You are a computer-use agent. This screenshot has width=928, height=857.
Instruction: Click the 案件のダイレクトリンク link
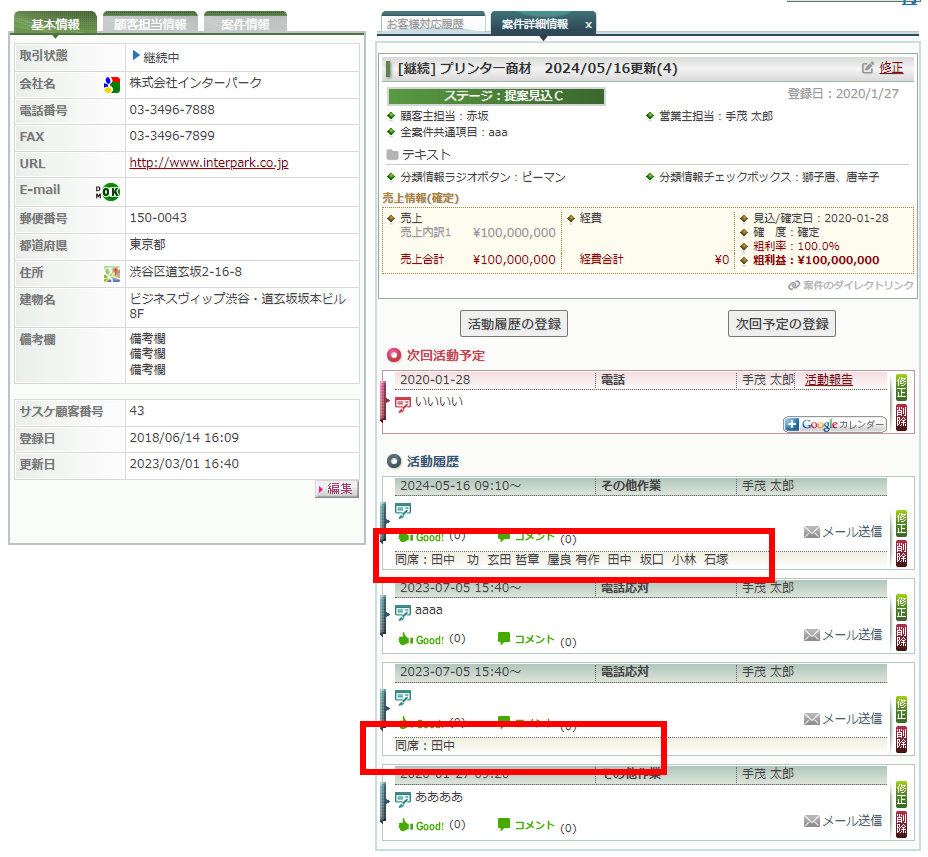tap(850, 285)
